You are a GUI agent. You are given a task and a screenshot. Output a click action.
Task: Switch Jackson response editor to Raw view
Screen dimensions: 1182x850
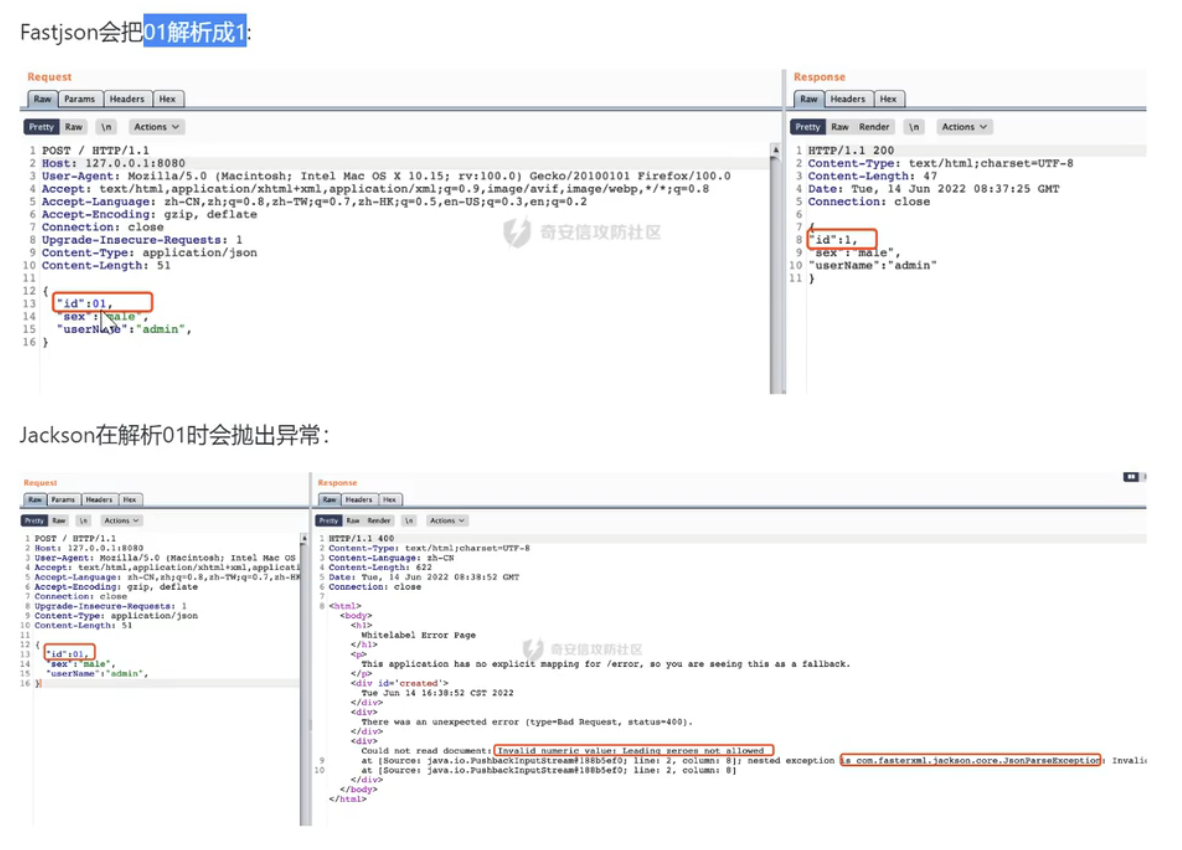353,521
